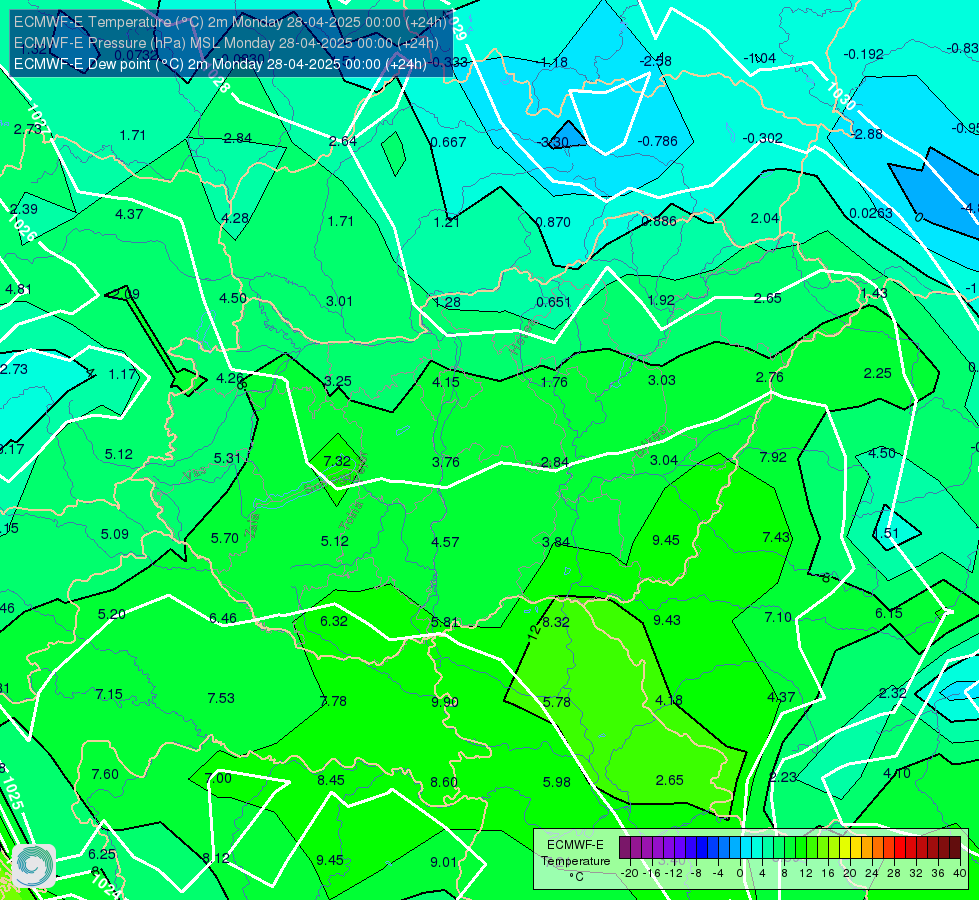The image size is (979, 900).
Task: Click the 7.92 value on the map
Action: click(x=773, y=457)
